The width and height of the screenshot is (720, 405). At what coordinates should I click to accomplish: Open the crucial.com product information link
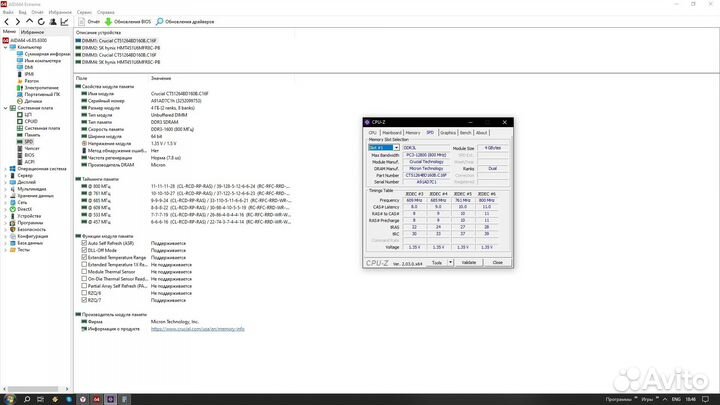click(x=197, y=329)
